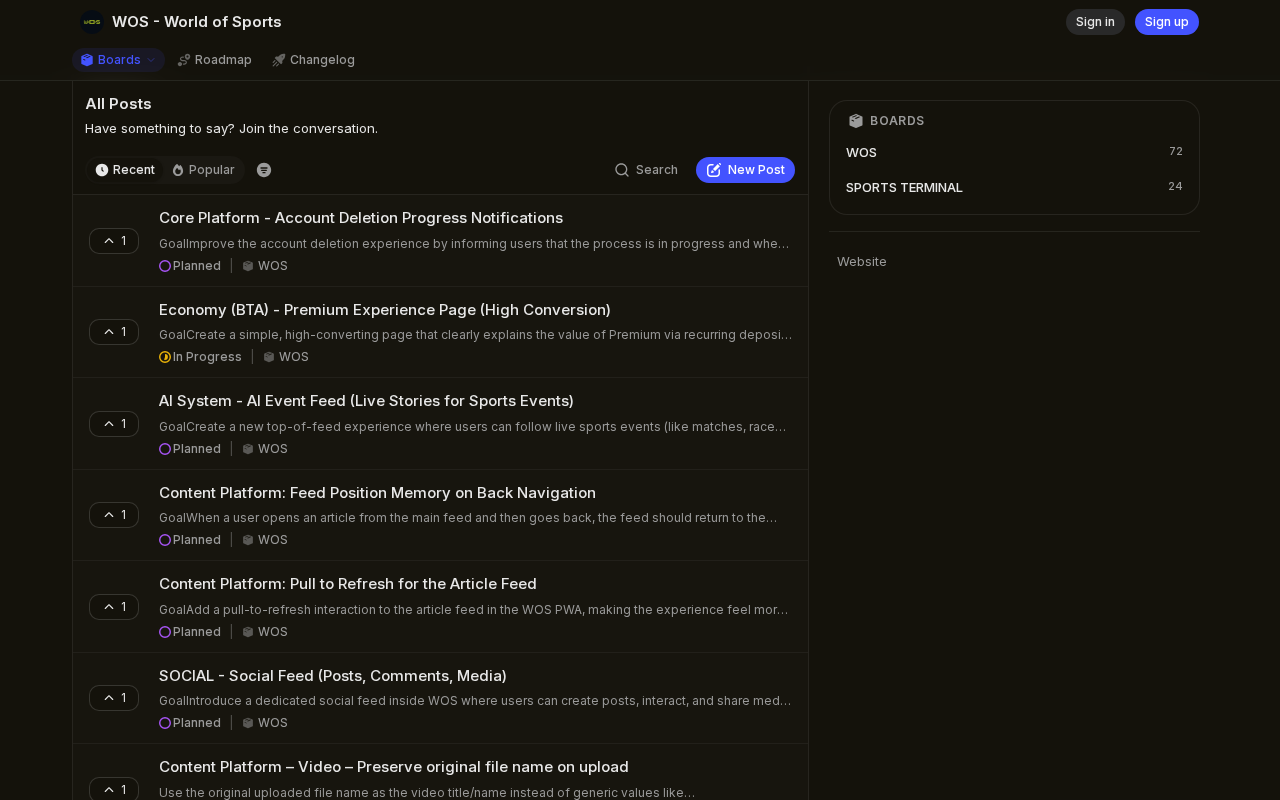Click the filter icon beside Popular
The width and height of the screenshot is (1280, 800).
tap(264, 170)
